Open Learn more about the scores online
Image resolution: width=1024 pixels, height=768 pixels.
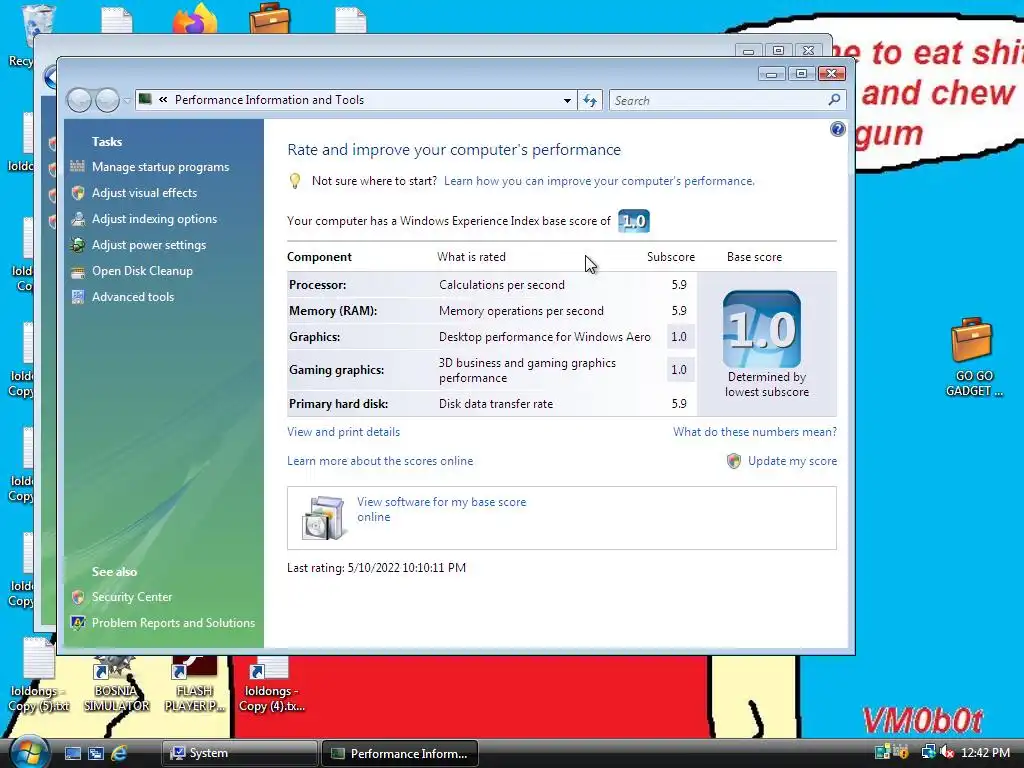click(x=380, y=461)
